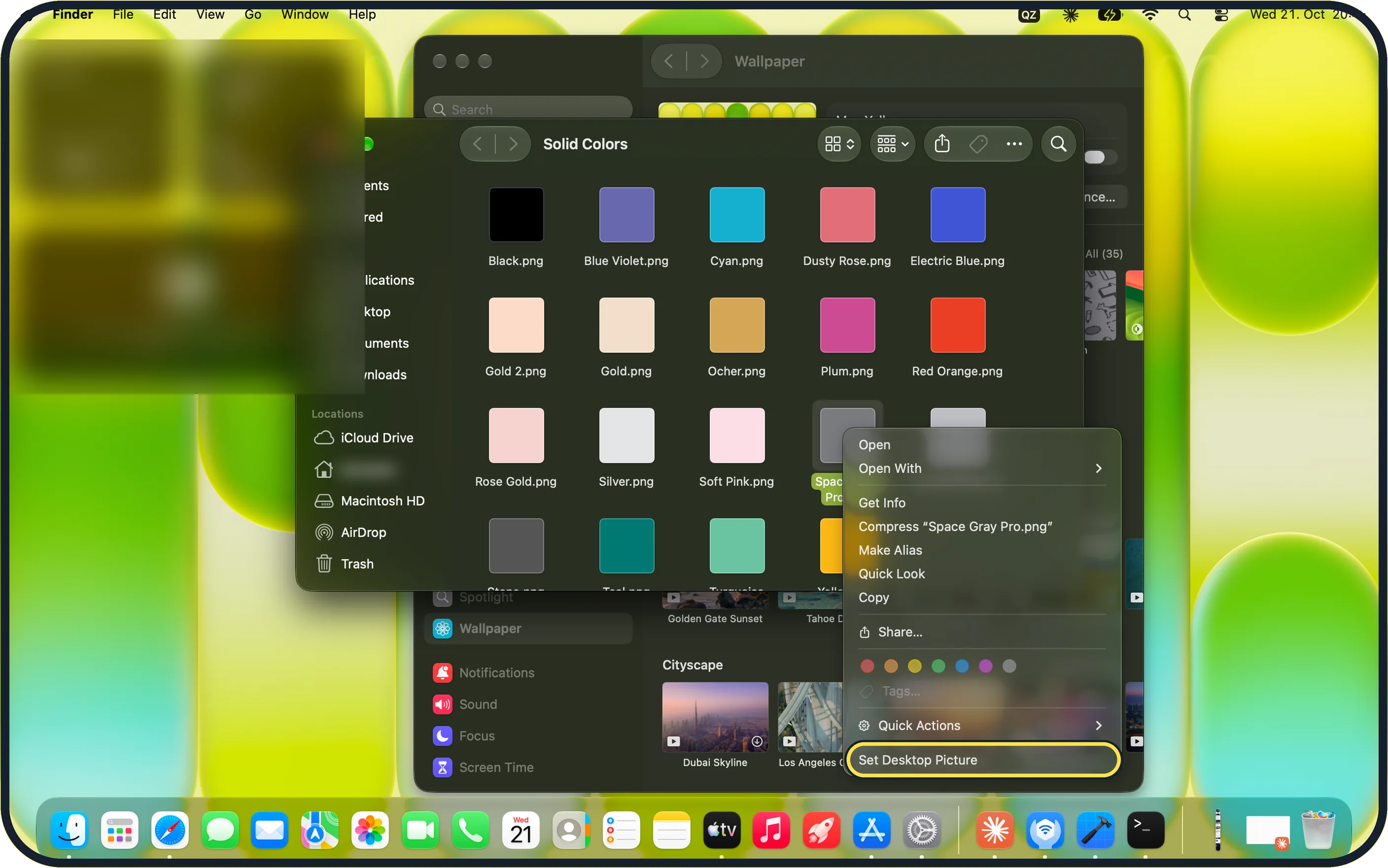Select the Red Orange.png file
This screenshot has height=868, width=1388.
point(957,325)
